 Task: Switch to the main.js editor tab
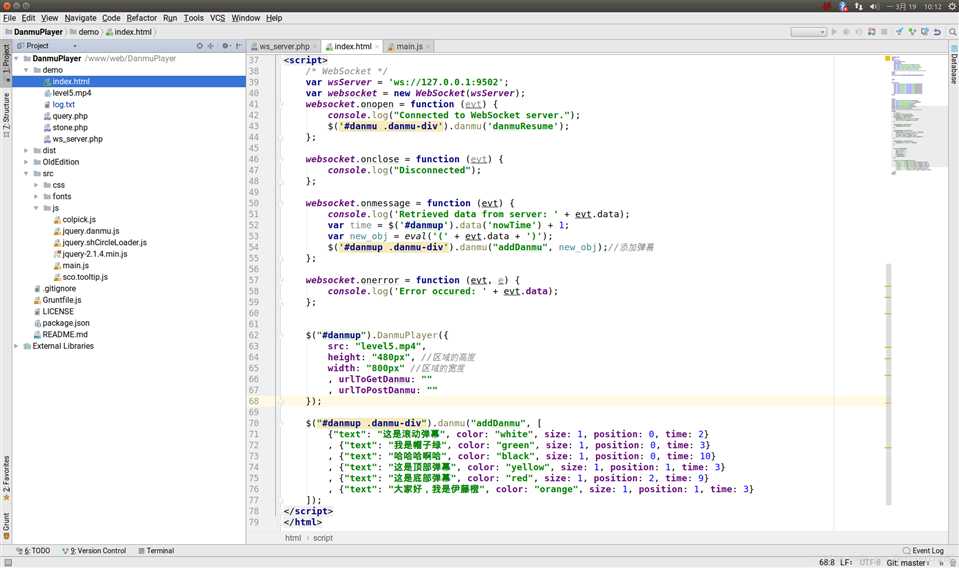click(408, 46)
